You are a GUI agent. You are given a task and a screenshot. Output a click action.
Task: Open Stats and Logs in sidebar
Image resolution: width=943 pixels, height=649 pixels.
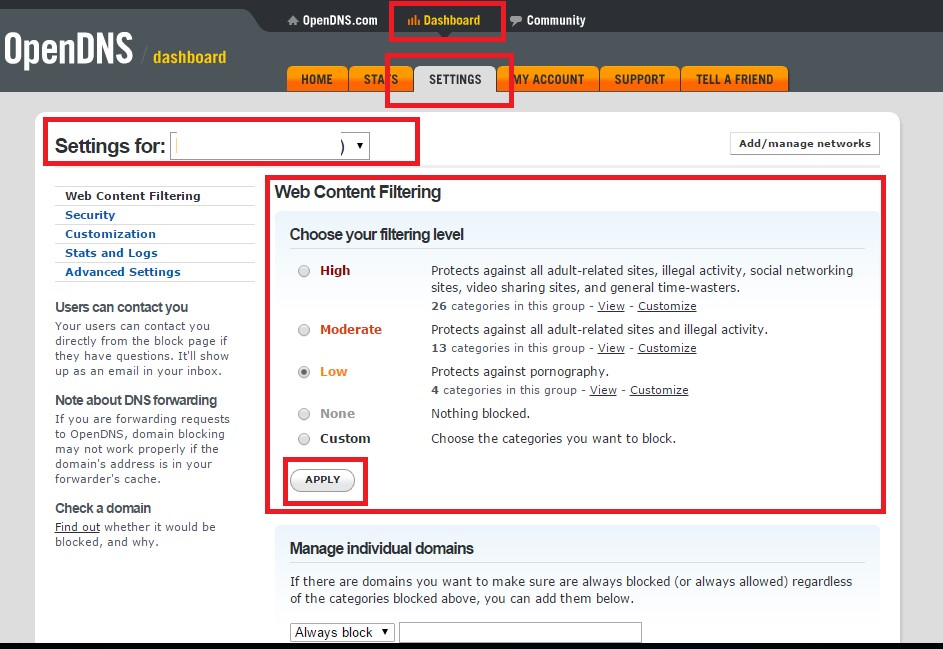(x=111, y=253)
